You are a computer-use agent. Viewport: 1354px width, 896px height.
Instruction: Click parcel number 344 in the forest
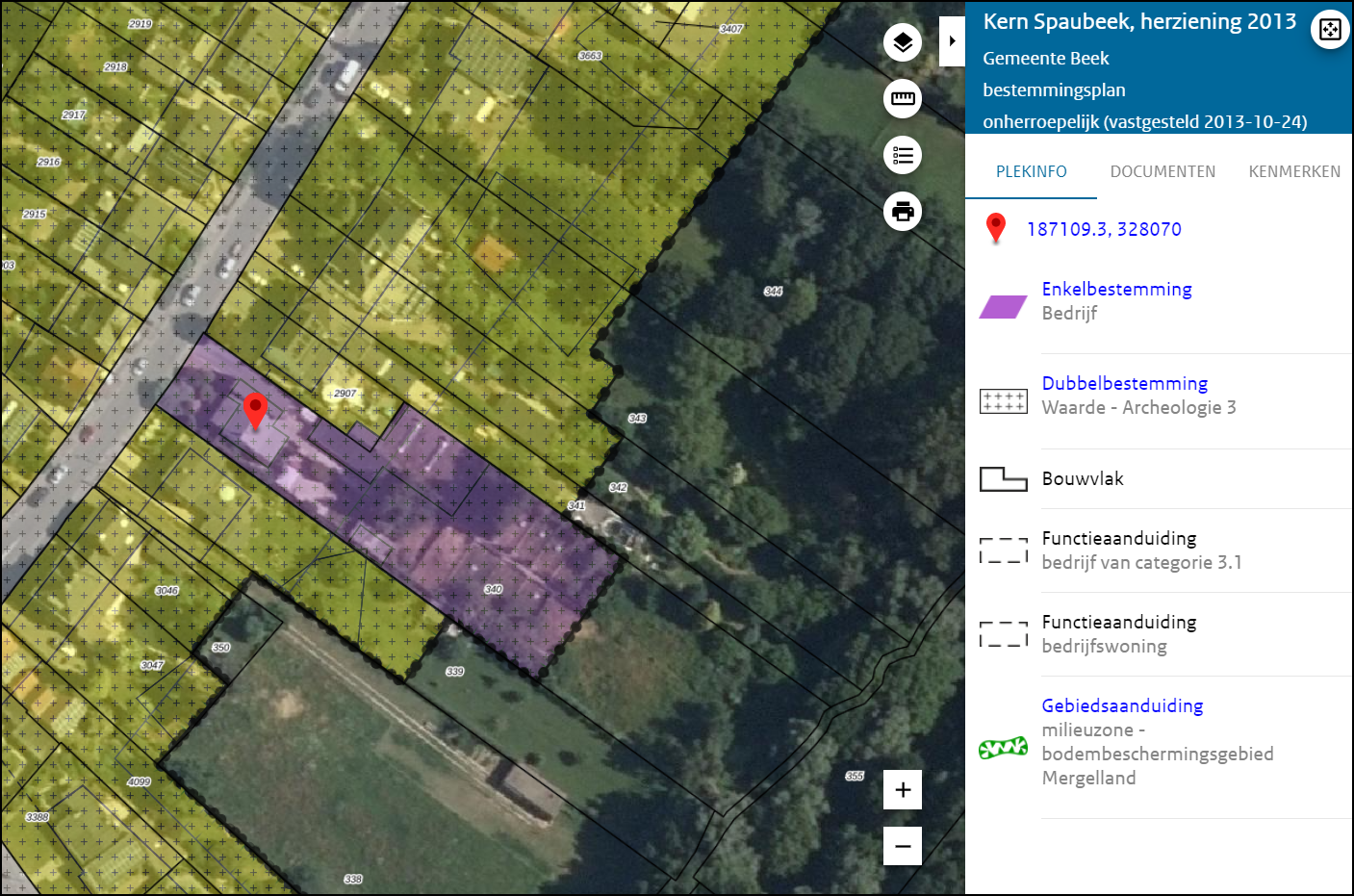773,291
